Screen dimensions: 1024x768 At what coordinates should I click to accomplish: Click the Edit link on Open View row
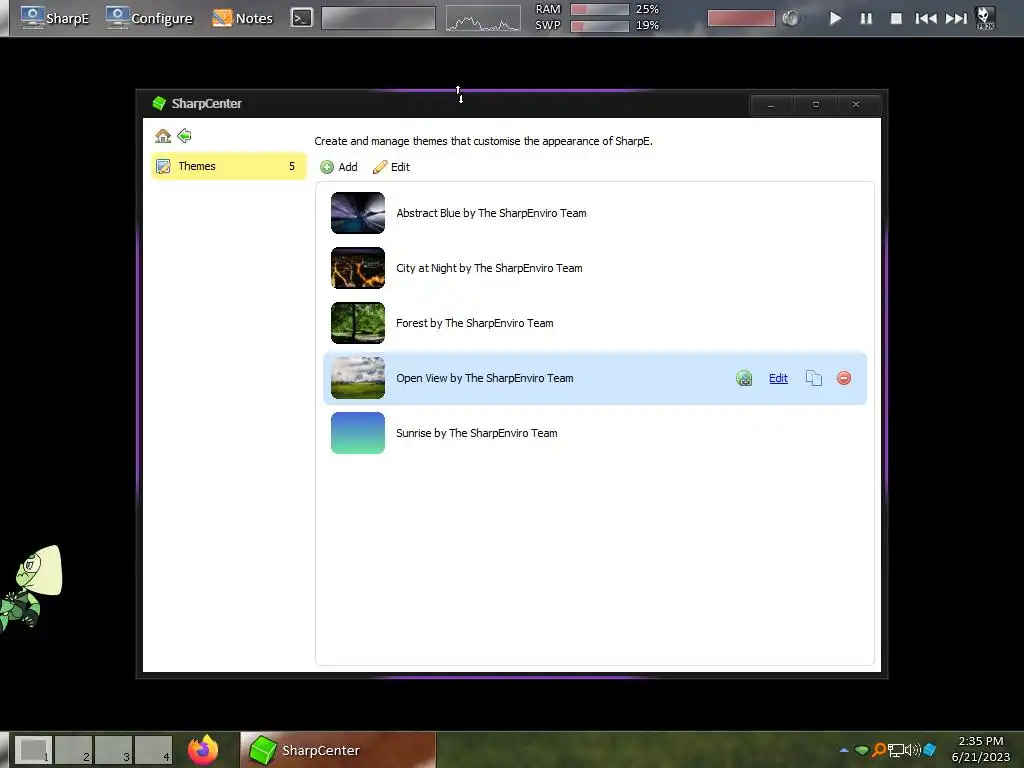pyautogui.click(x=778, y=378)
